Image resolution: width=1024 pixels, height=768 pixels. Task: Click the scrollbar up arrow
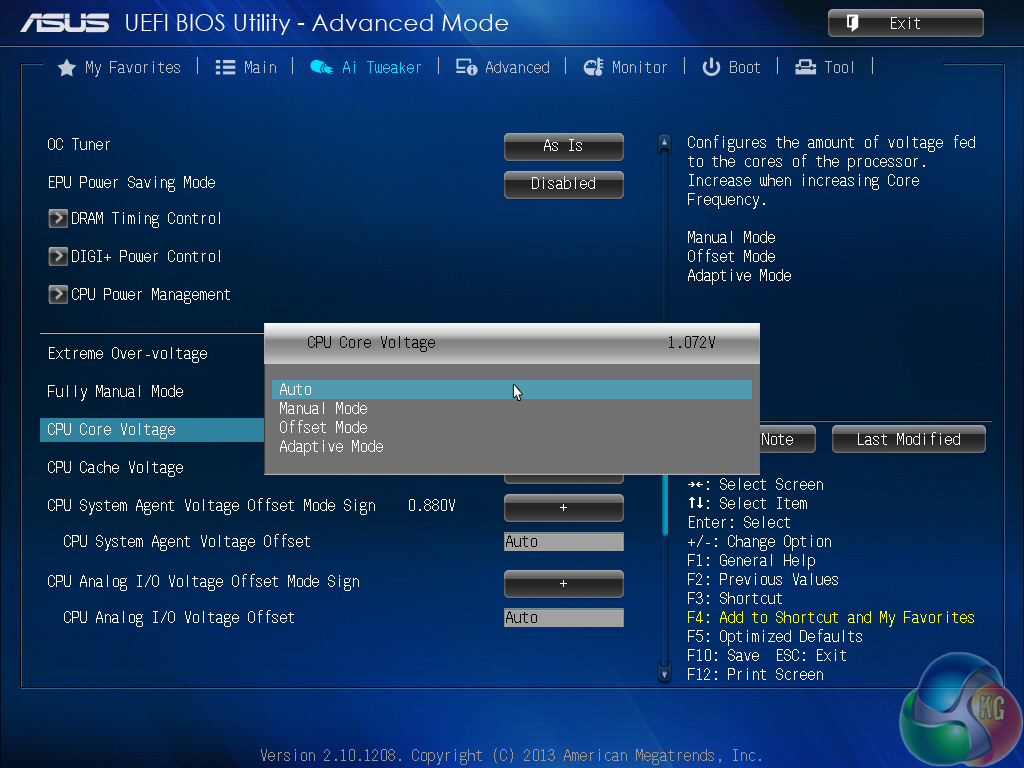point(664,143)
